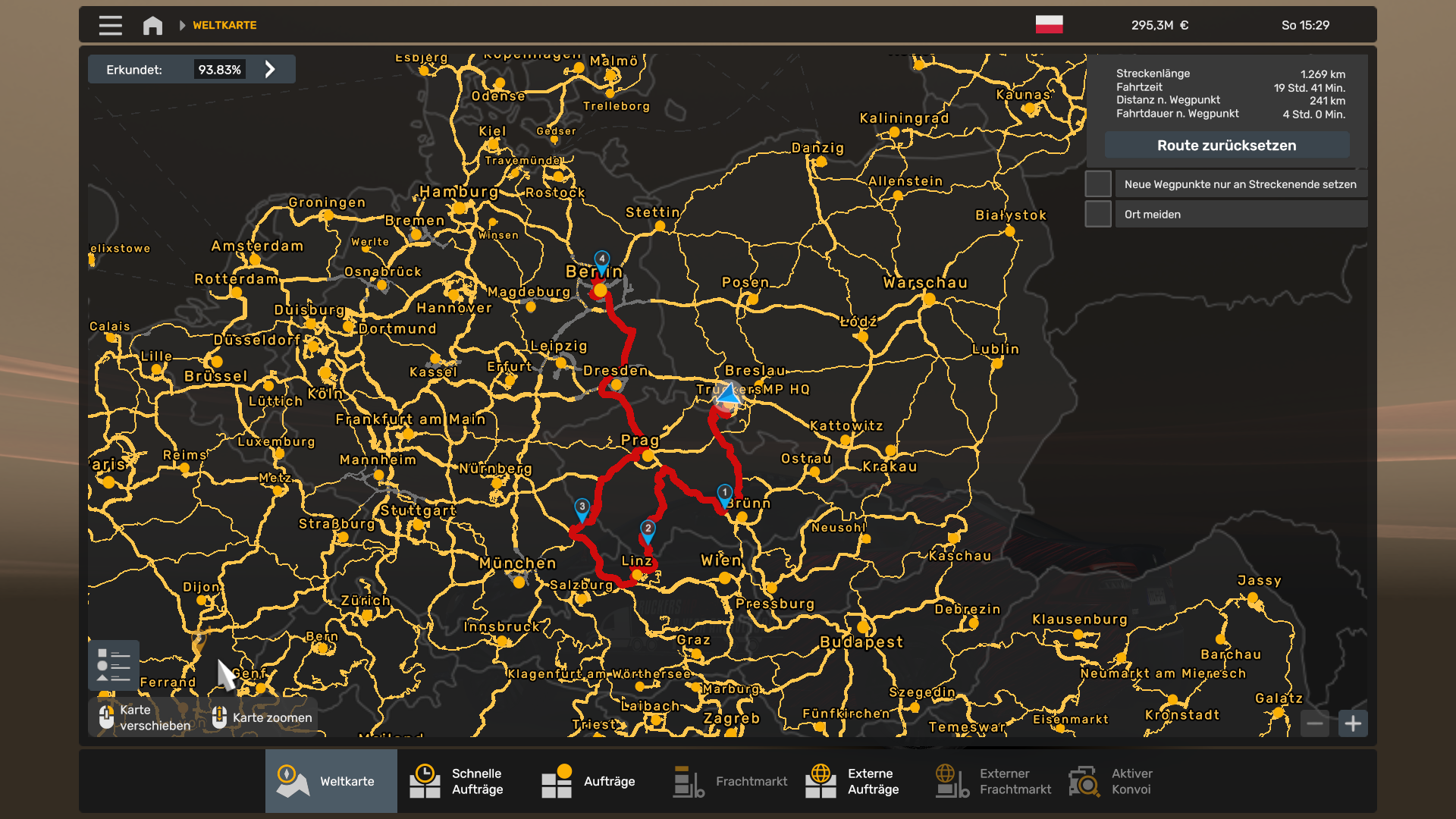The image size is (1456, 819).
Task: Click the home icon in breadcrumb
Action: tap(152, 25)
